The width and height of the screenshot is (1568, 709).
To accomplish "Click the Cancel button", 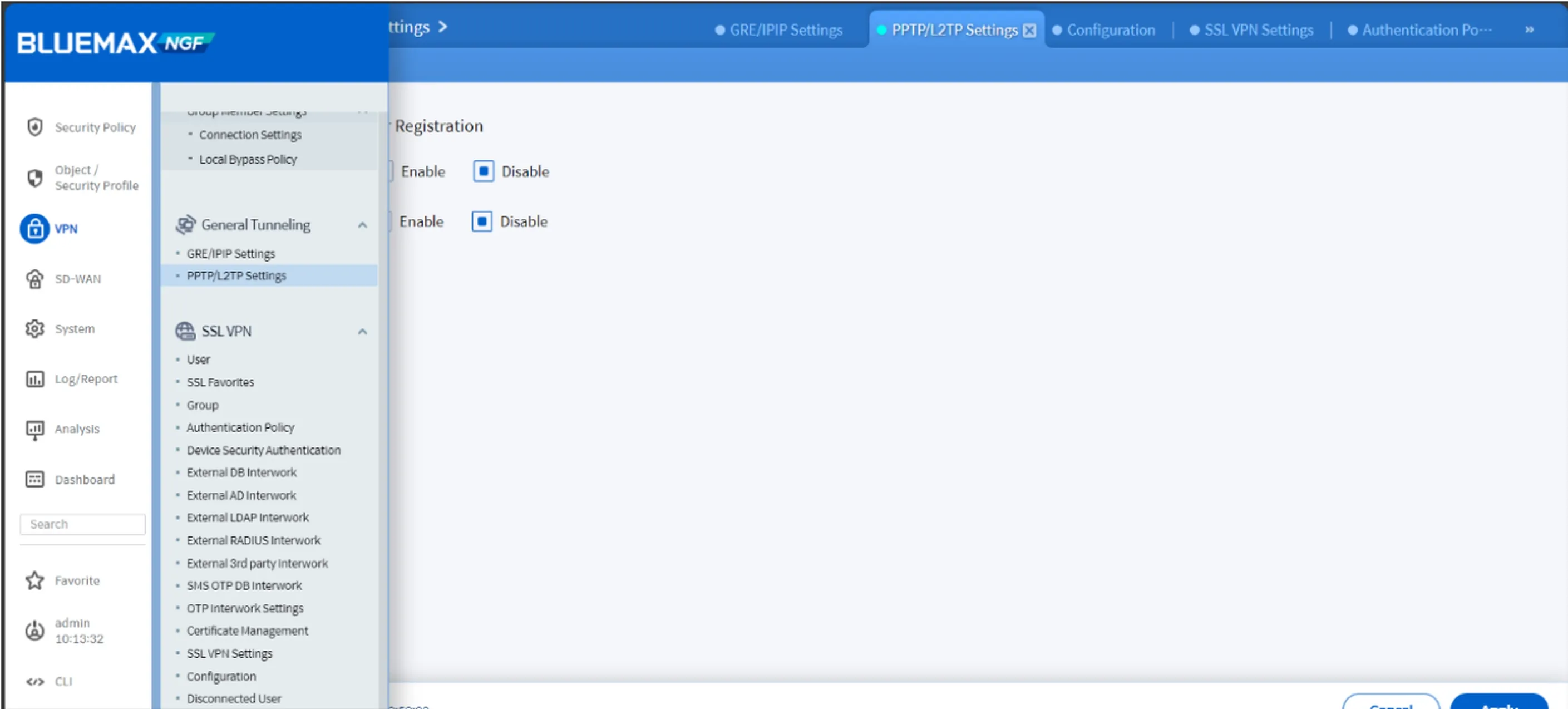I will tap(1391, 701).
